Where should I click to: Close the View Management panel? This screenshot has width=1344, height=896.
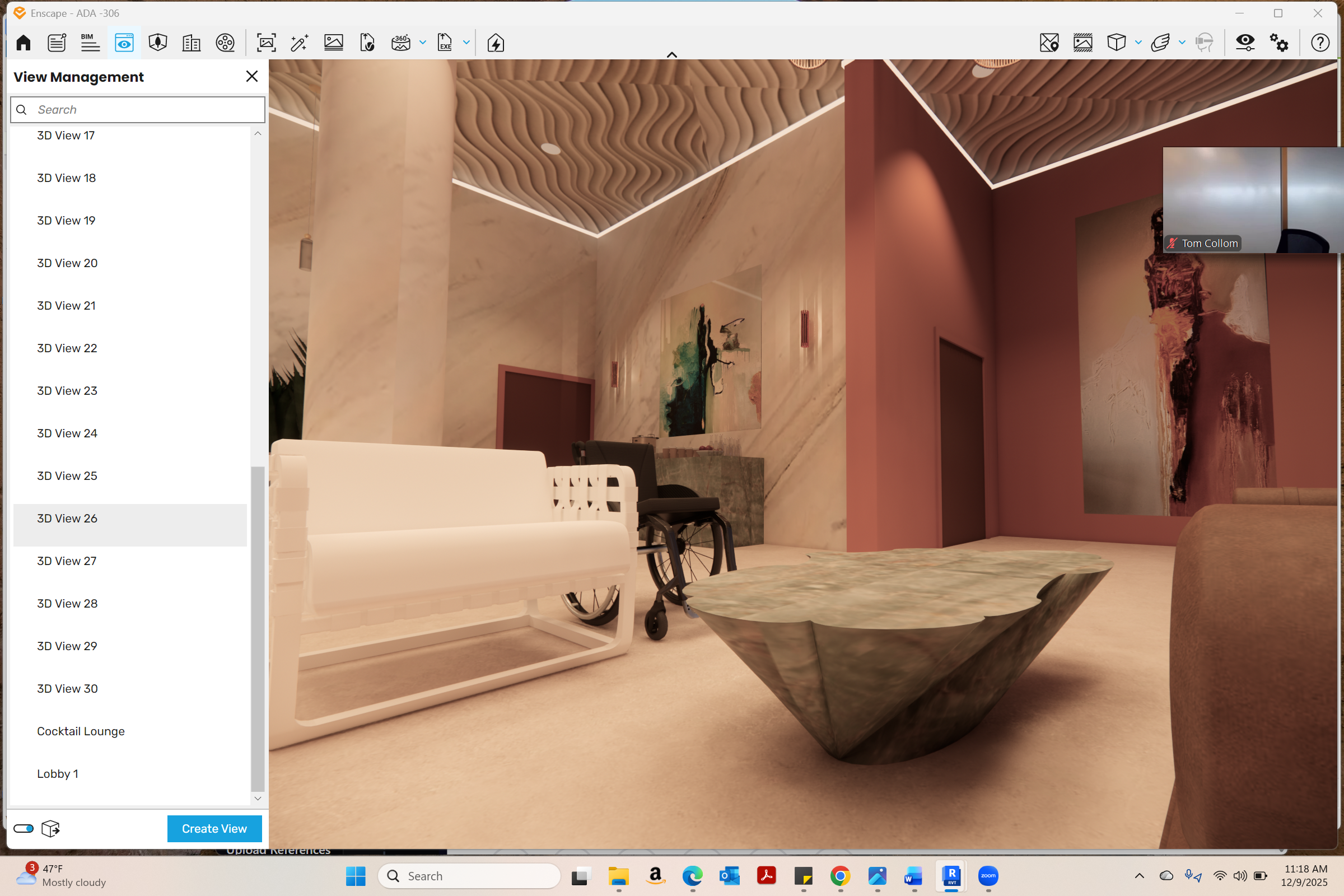tap(252, 77)
